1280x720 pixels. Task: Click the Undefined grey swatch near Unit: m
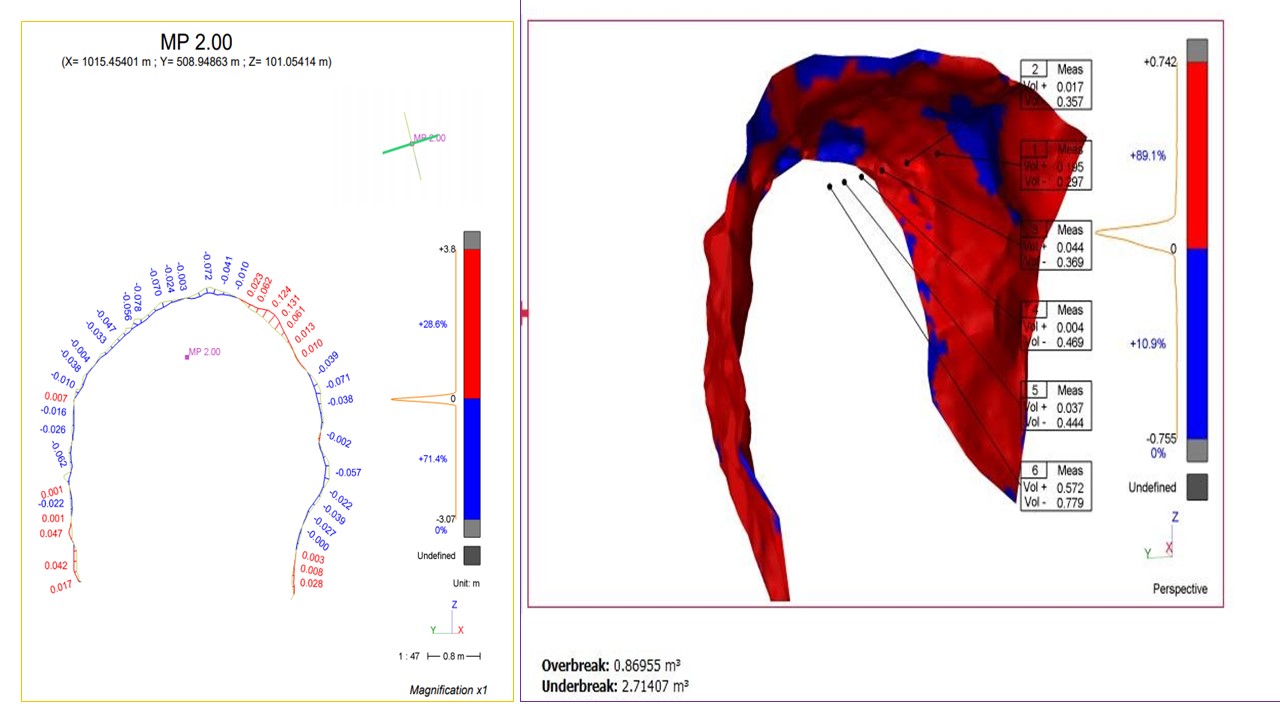tap(471, 555)
